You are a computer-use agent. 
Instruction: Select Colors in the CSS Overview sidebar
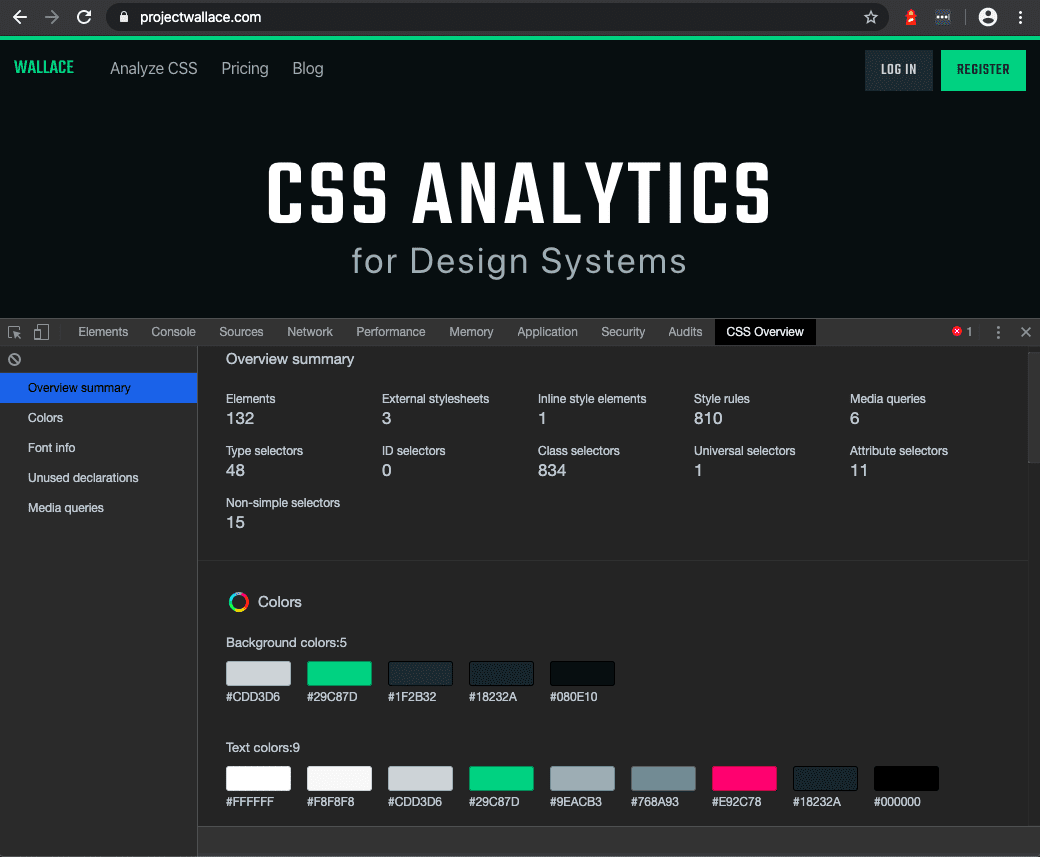[47, 417]
